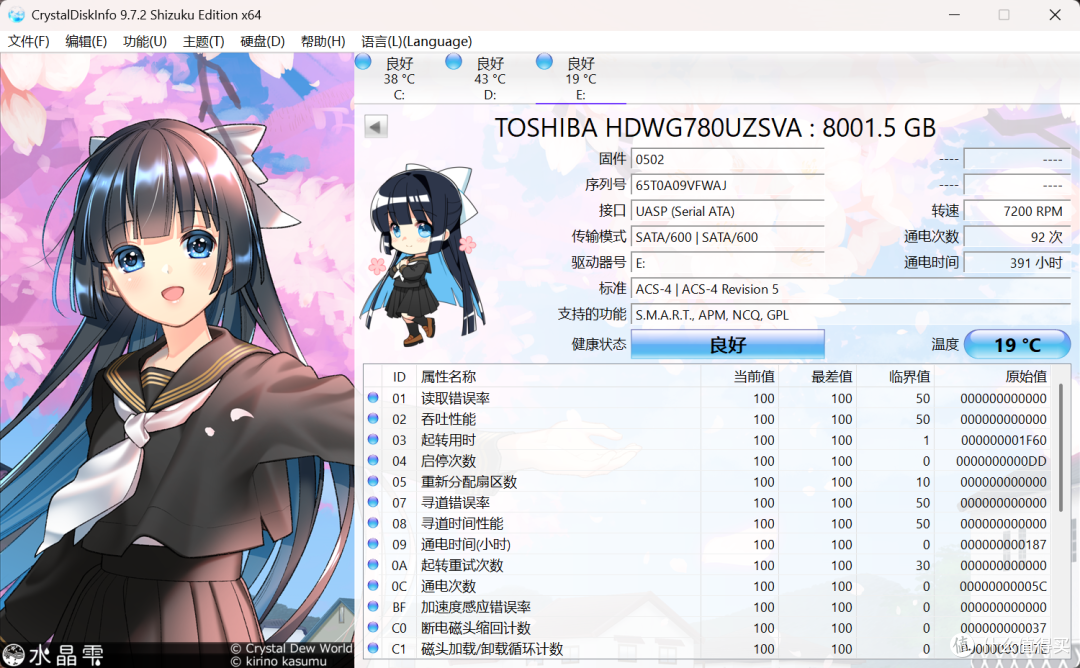Click the raw value 0000000000DD

point(1001,461)
